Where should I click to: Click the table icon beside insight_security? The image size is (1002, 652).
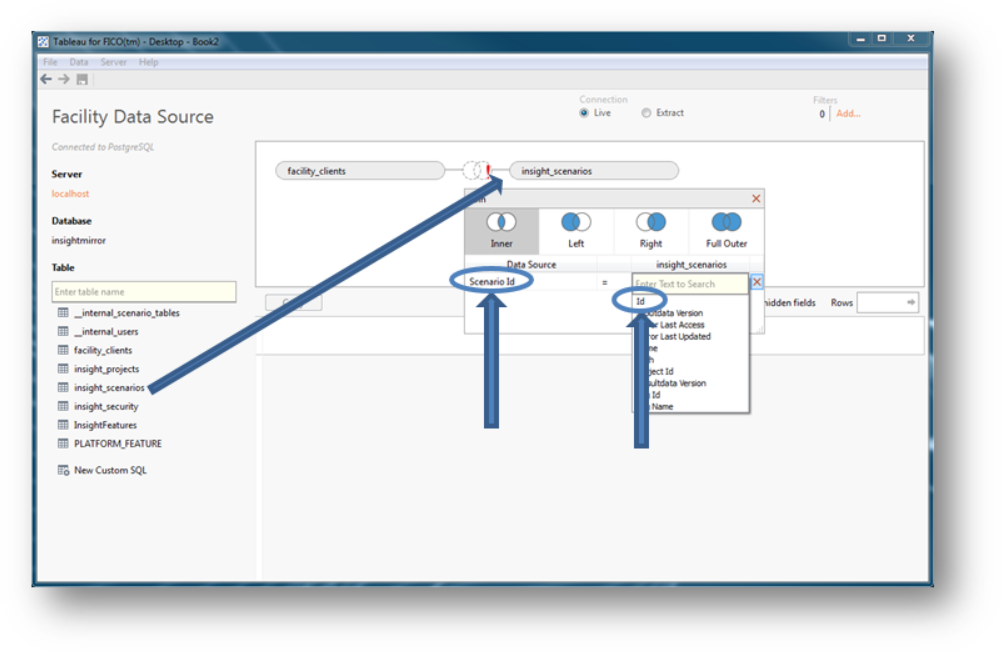click(x=63, y=406)
